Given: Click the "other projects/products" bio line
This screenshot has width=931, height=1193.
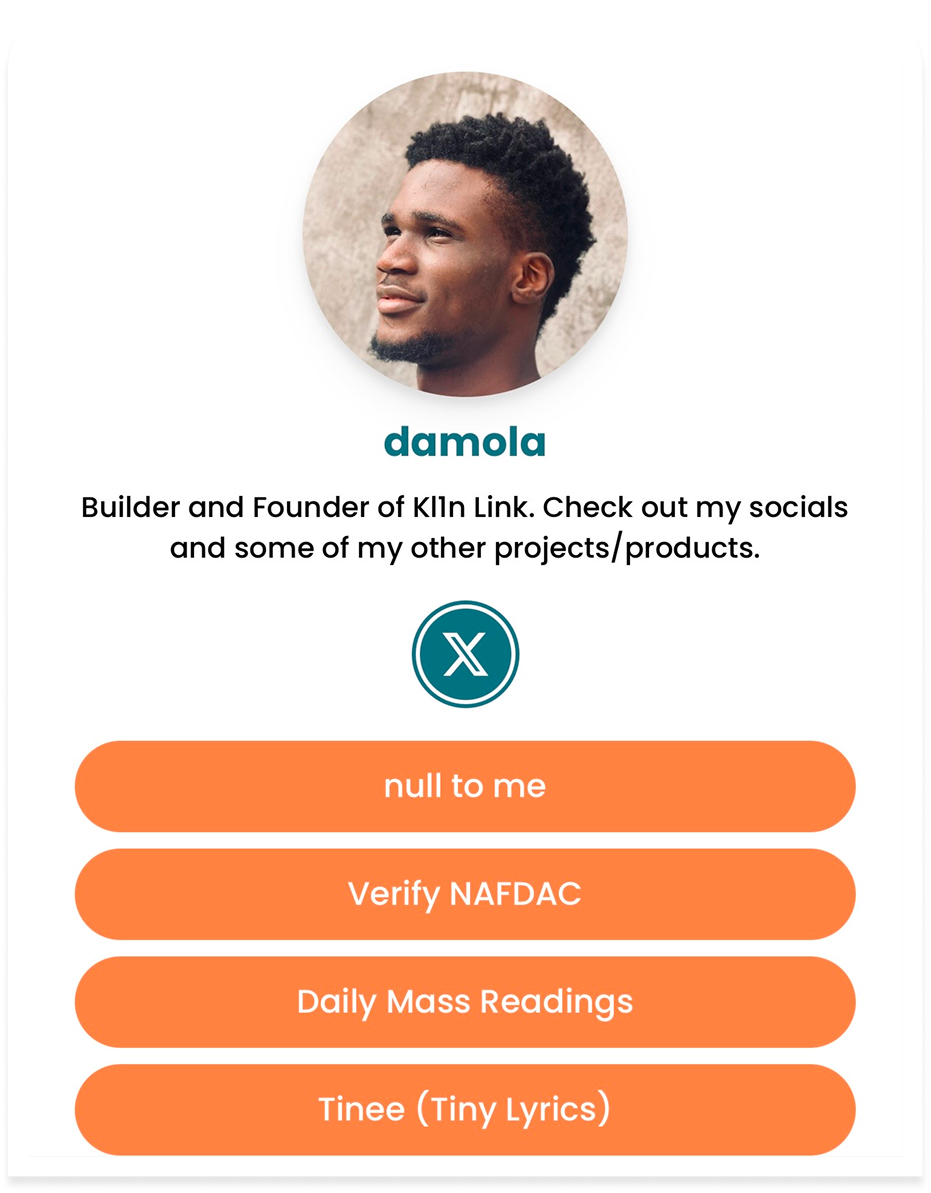Looking at the screenshot, I should 465,549.
